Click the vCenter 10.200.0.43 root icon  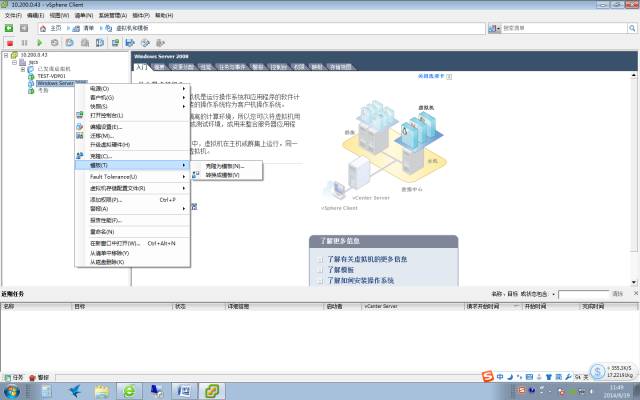tap(15, 55)
